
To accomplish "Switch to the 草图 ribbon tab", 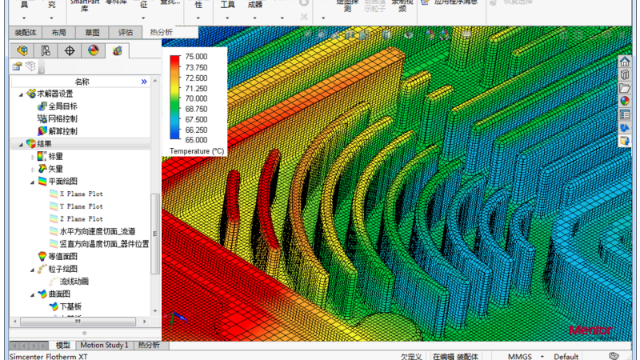I will click(92, 32).
